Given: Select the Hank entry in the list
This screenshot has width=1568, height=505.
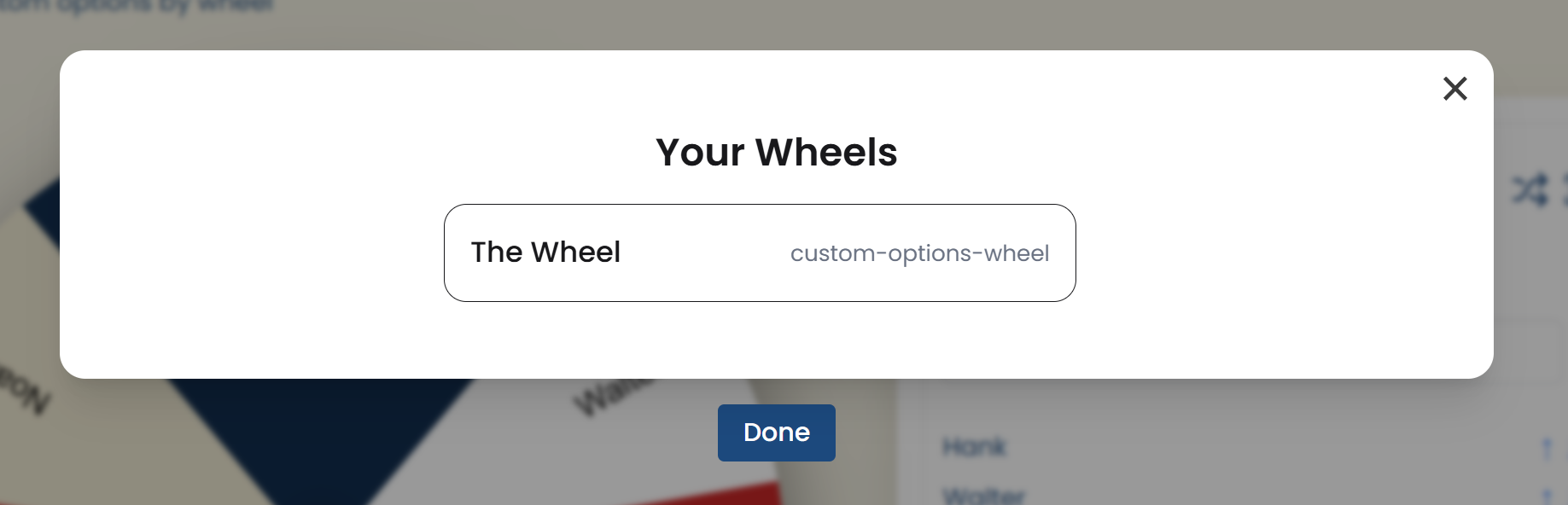Looking at the screenshot, I should click(x=973, y=446).
